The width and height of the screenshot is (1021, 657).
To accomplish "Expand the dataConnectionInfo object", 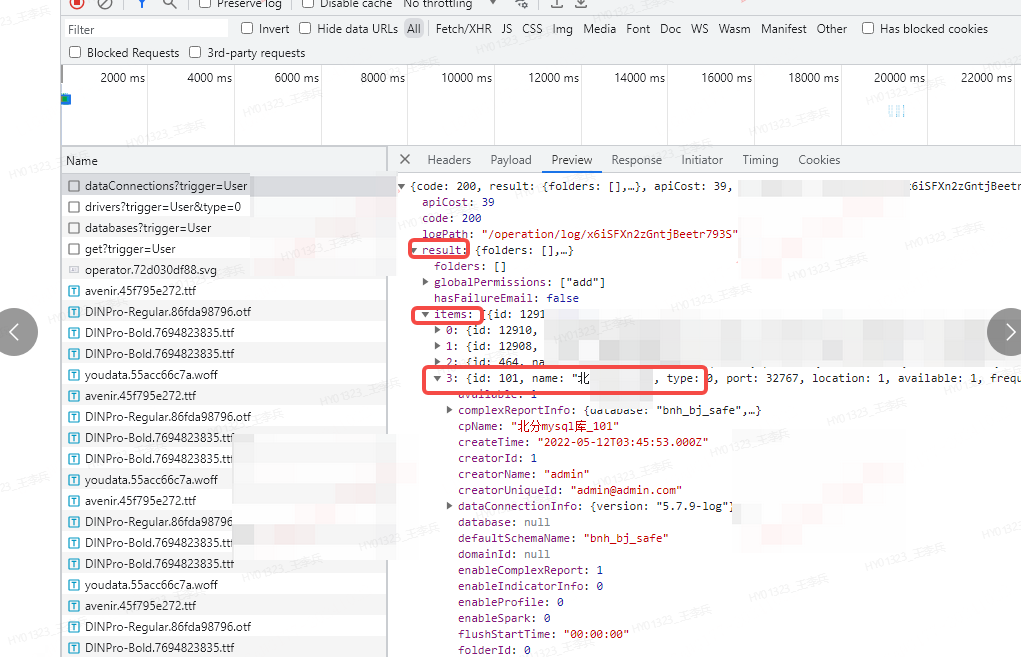I will [x=449, y=506].
